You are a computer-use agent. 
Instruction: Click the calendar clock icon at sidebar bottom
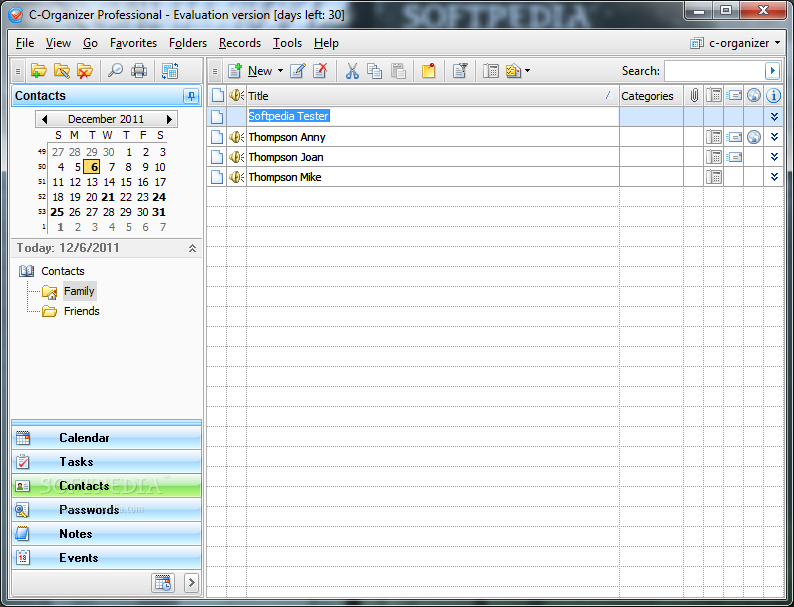click(163, 583)
